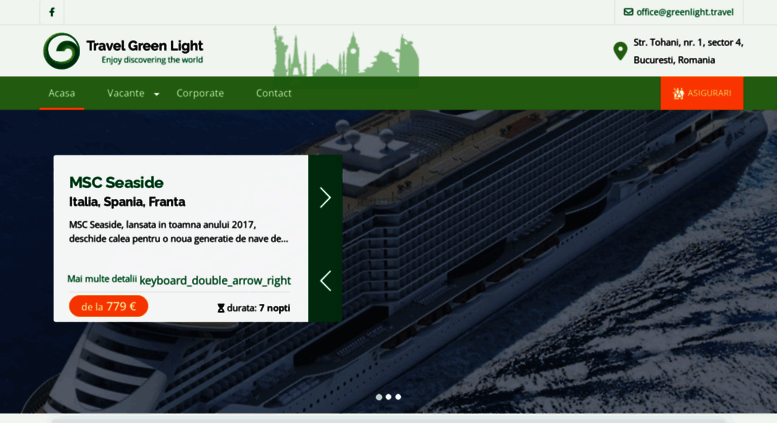Select the first carousel dot
Viewport: 777px width, 423px height.
click(379, 397)
